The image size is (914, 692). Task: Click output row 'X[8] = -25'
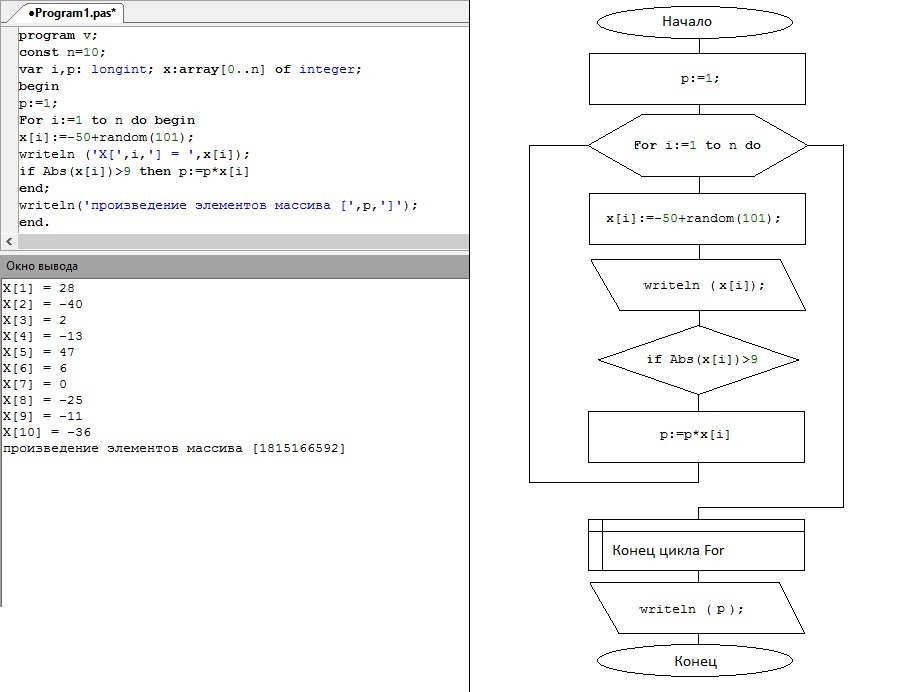[43, 401]
